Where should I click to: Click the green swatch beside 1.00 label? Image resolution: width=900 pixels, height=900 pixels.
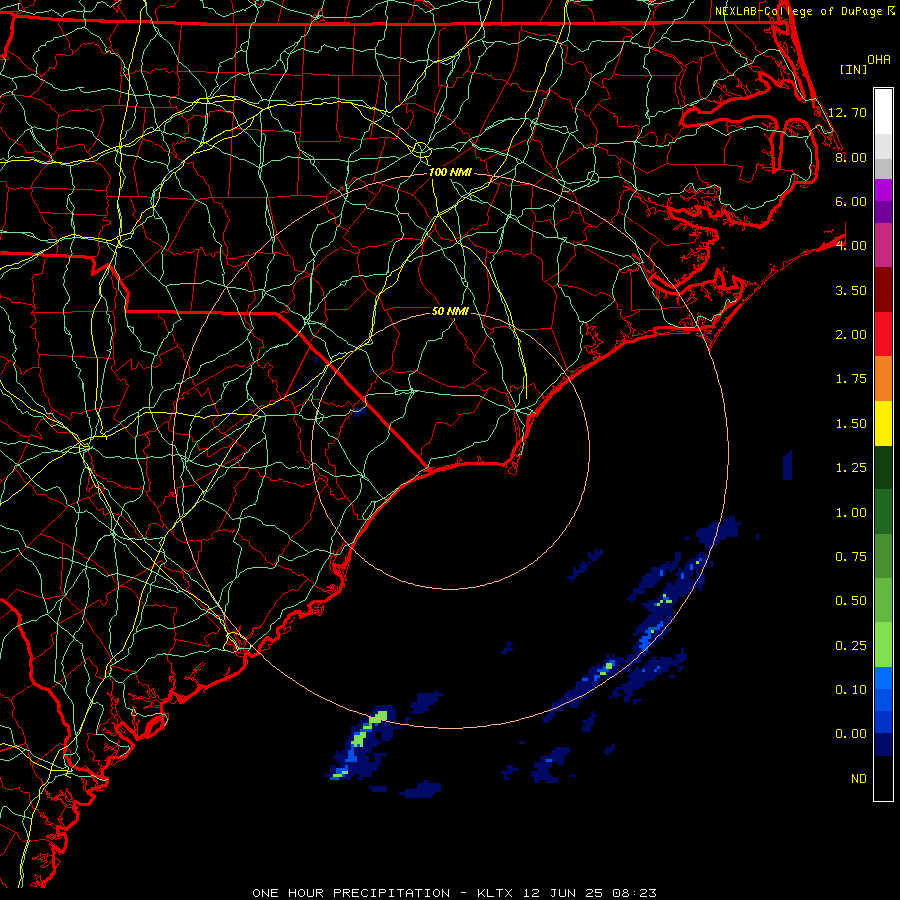883,512
